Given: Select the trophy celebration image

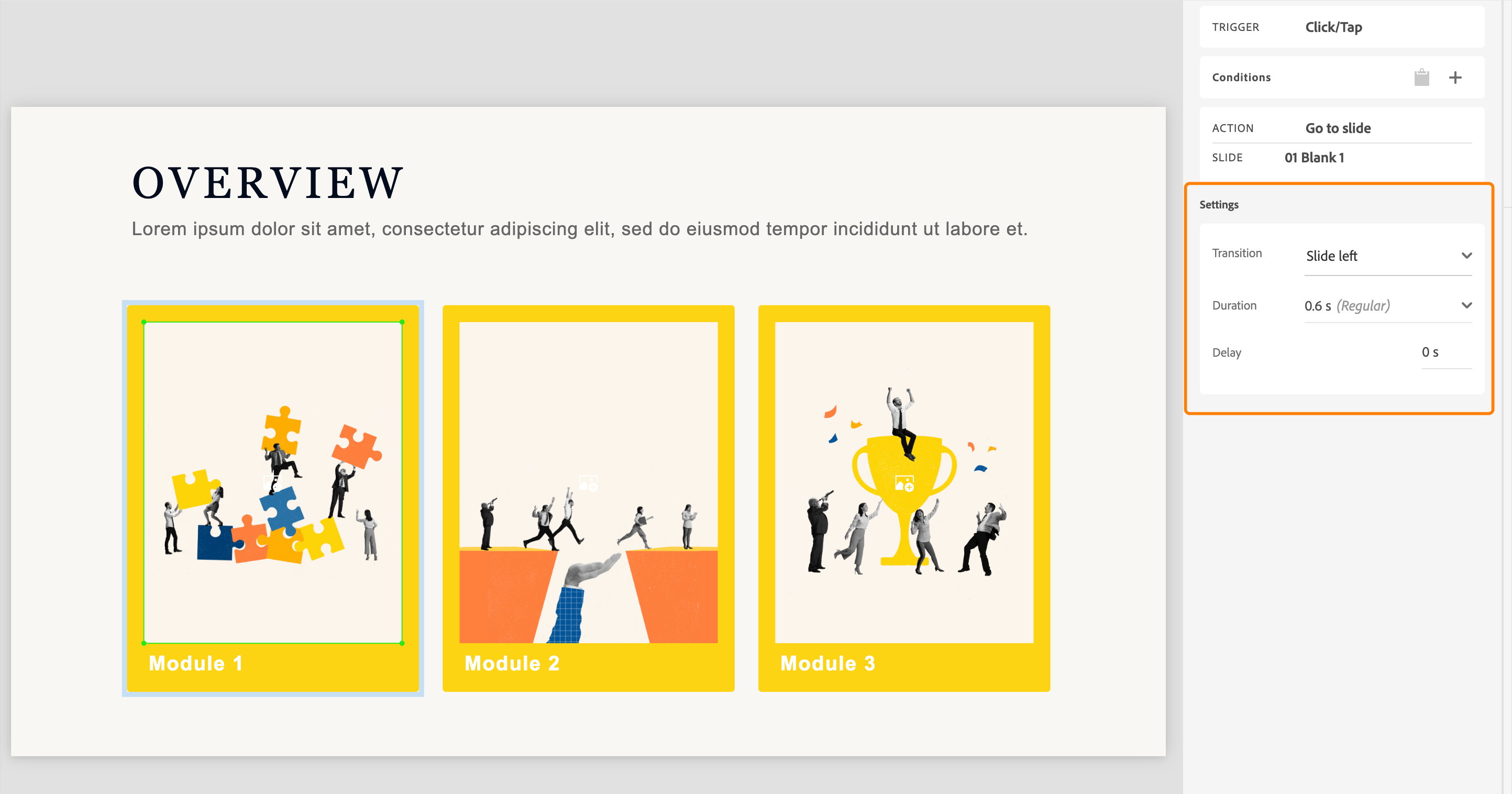Looking at the screenshot, I should [904, 482].
